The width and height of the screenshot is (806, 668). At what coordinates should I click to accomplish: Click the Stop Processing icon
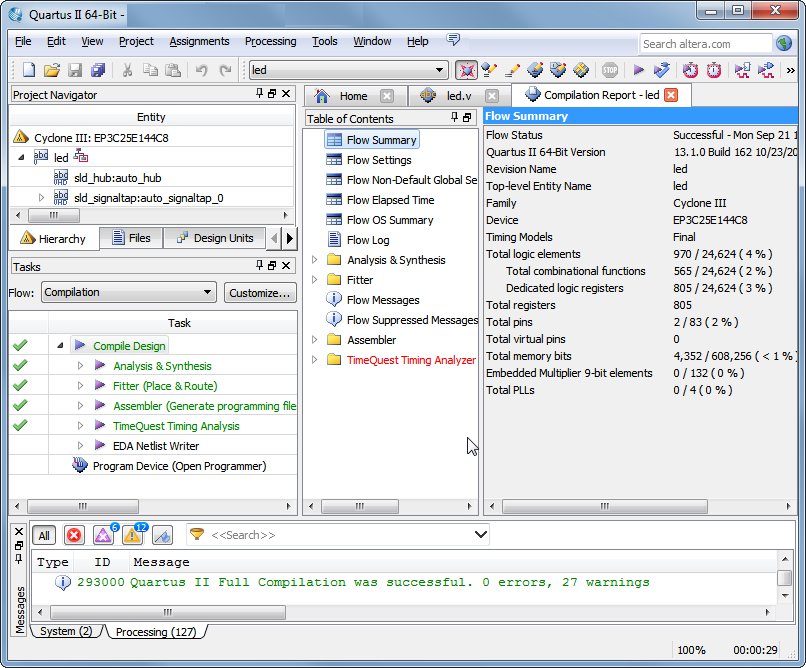click(610, 70)
